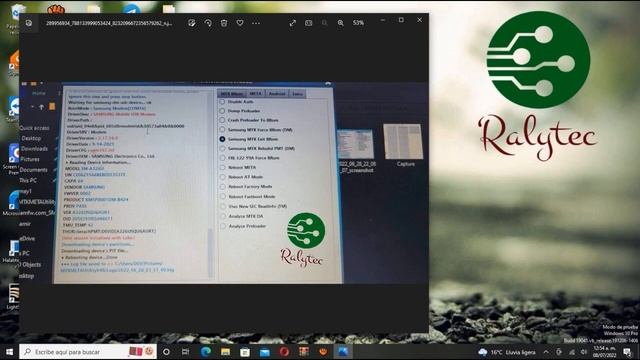The height and width of the screenshot is (360, 640).
Task: Click the photo file name in title bar
Action: tap(109, 23)
